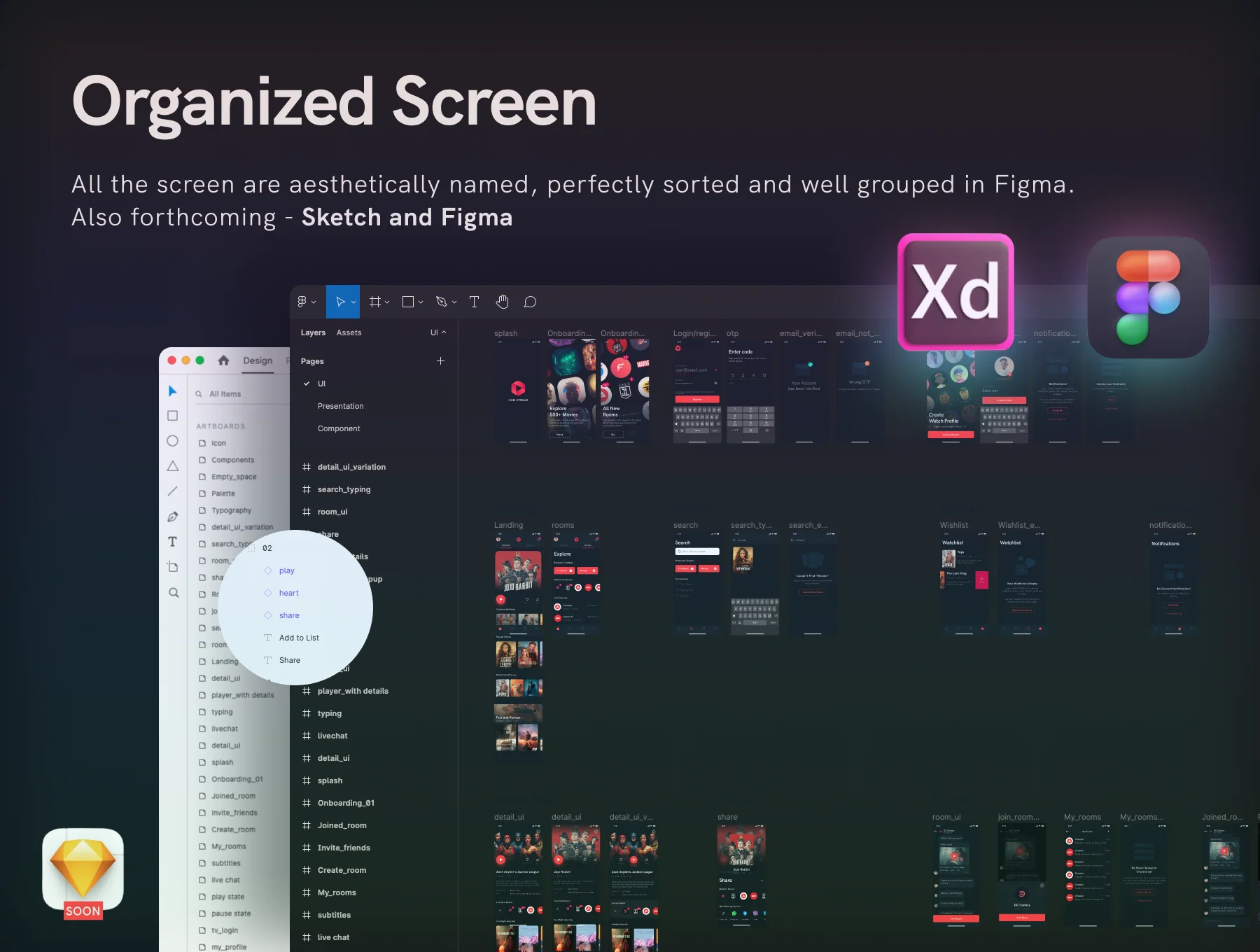Screen dimensions: 1260x952
Task: Expand the shape tools dropdown arrow
Action: (421, 302)
